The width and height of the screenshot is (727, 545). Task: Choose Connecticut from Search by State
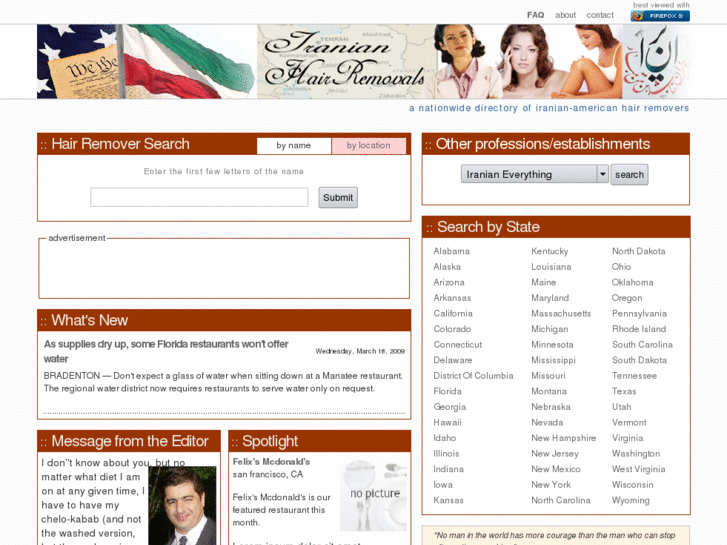458,345
